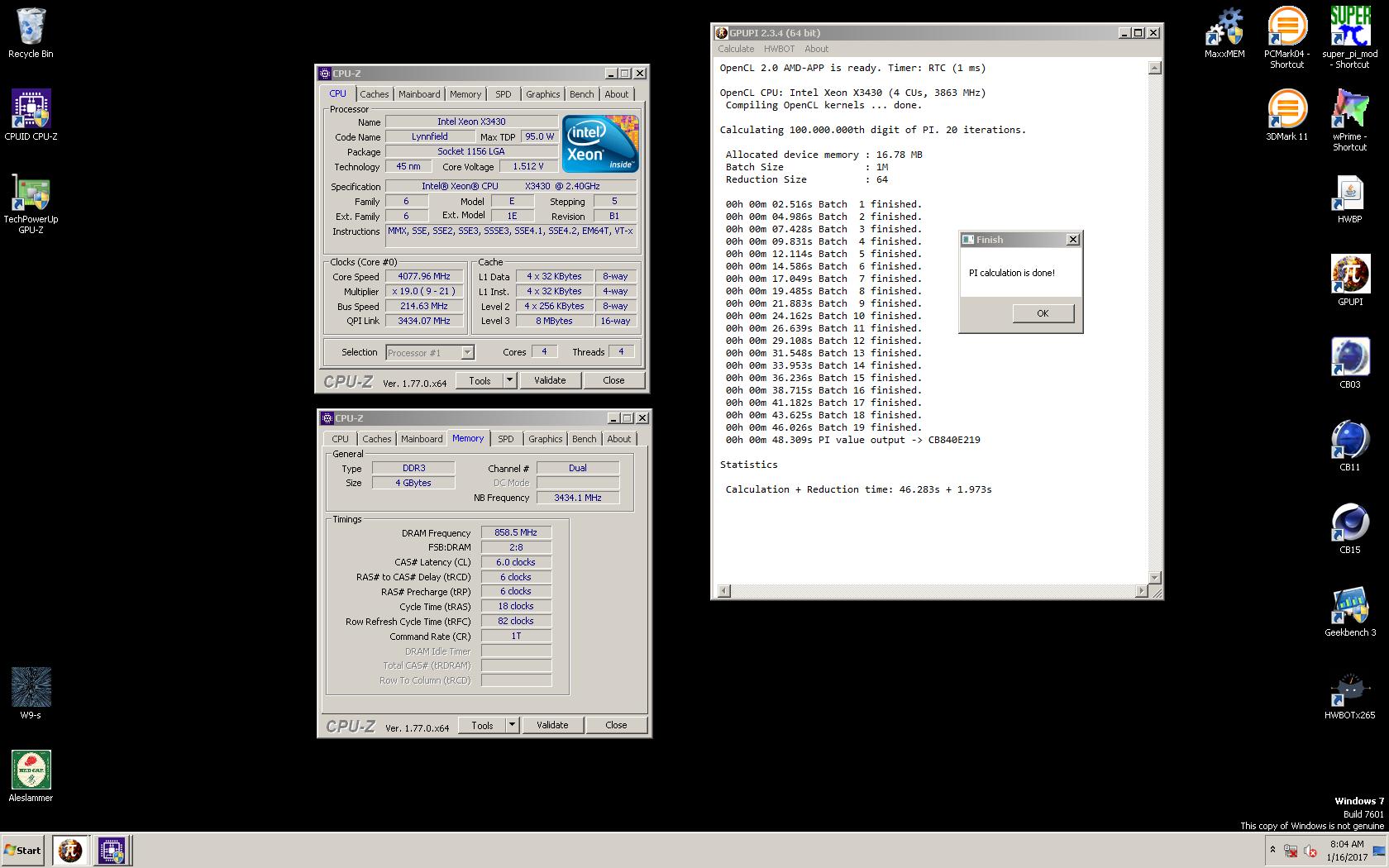Image resolution: width=1389 pixels, height=868 pixels.
Task: Launch wPrime shortcut icon
Action: pos(1350,121)
